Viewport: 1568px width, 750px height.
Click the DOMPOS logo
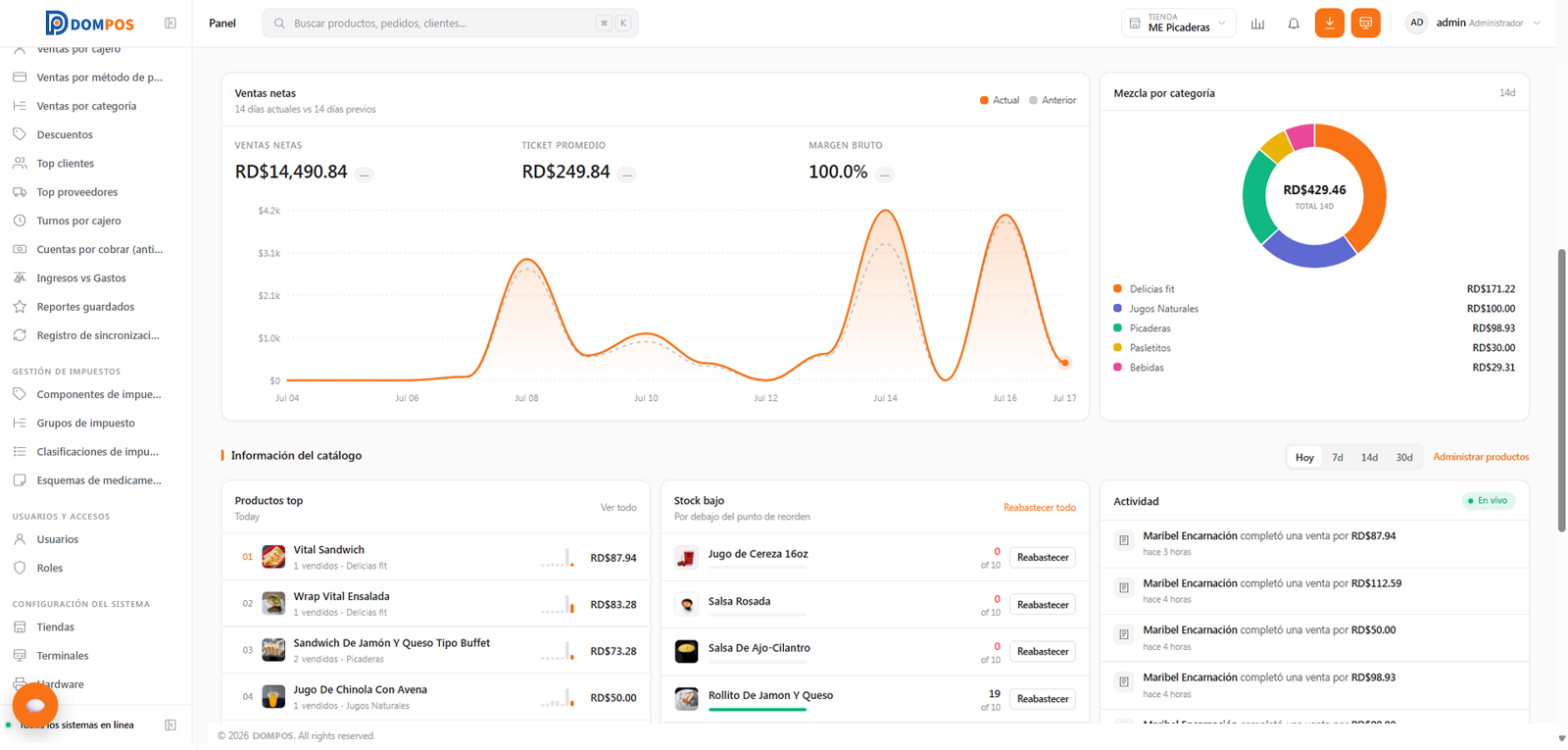pos(89,23)
